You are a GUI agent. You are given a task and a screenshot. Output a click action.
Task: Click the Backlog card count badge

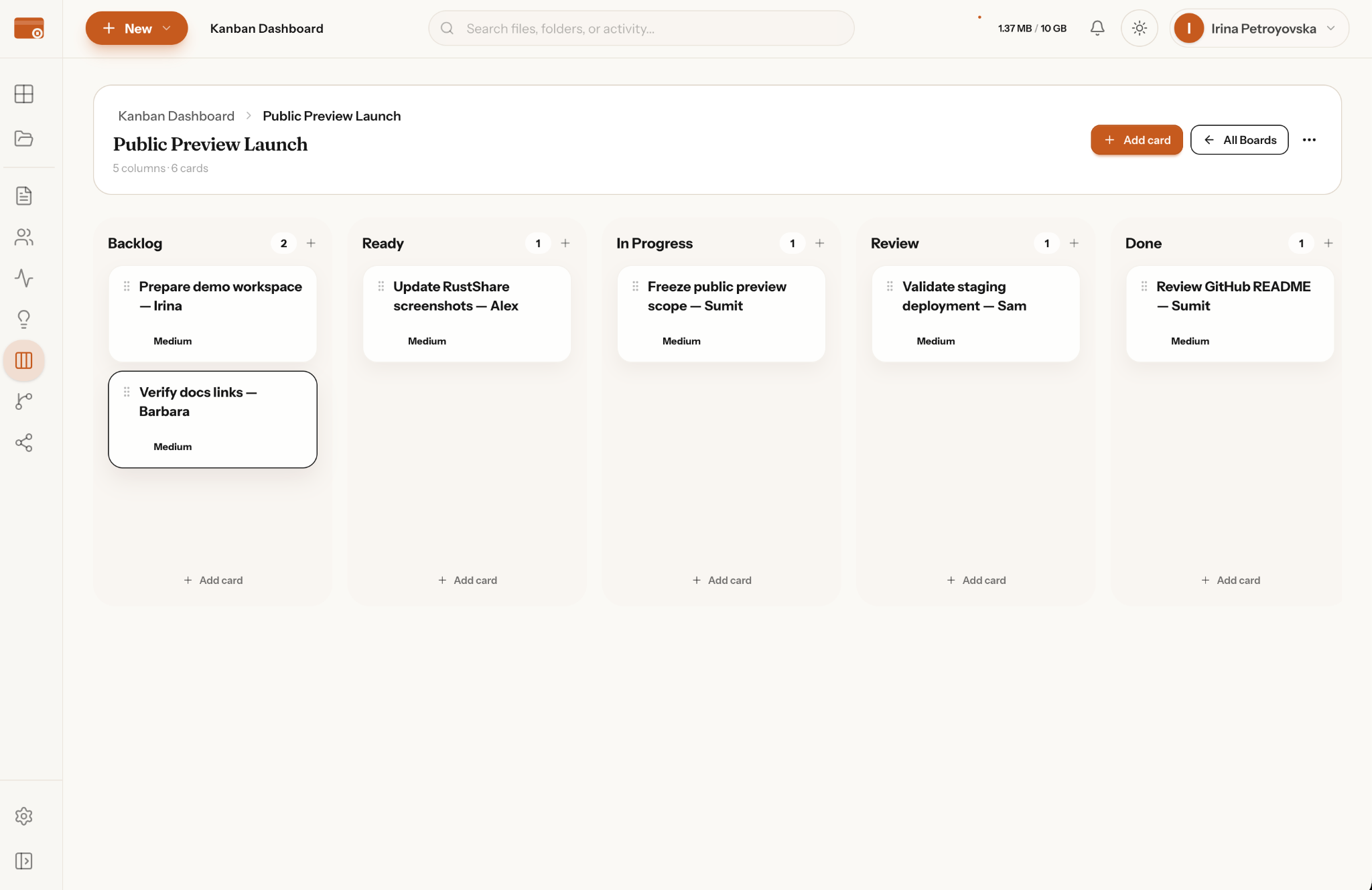[284, 243]
